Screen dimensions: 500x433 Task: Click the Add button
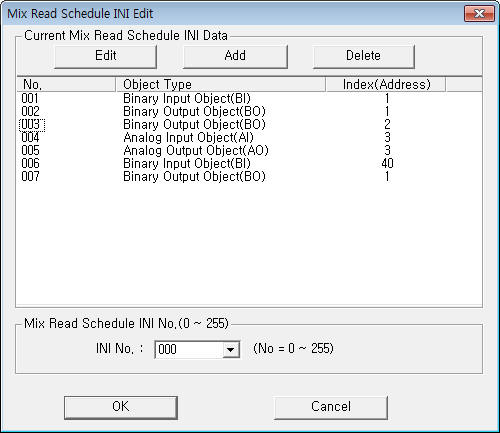pos(235,57)
